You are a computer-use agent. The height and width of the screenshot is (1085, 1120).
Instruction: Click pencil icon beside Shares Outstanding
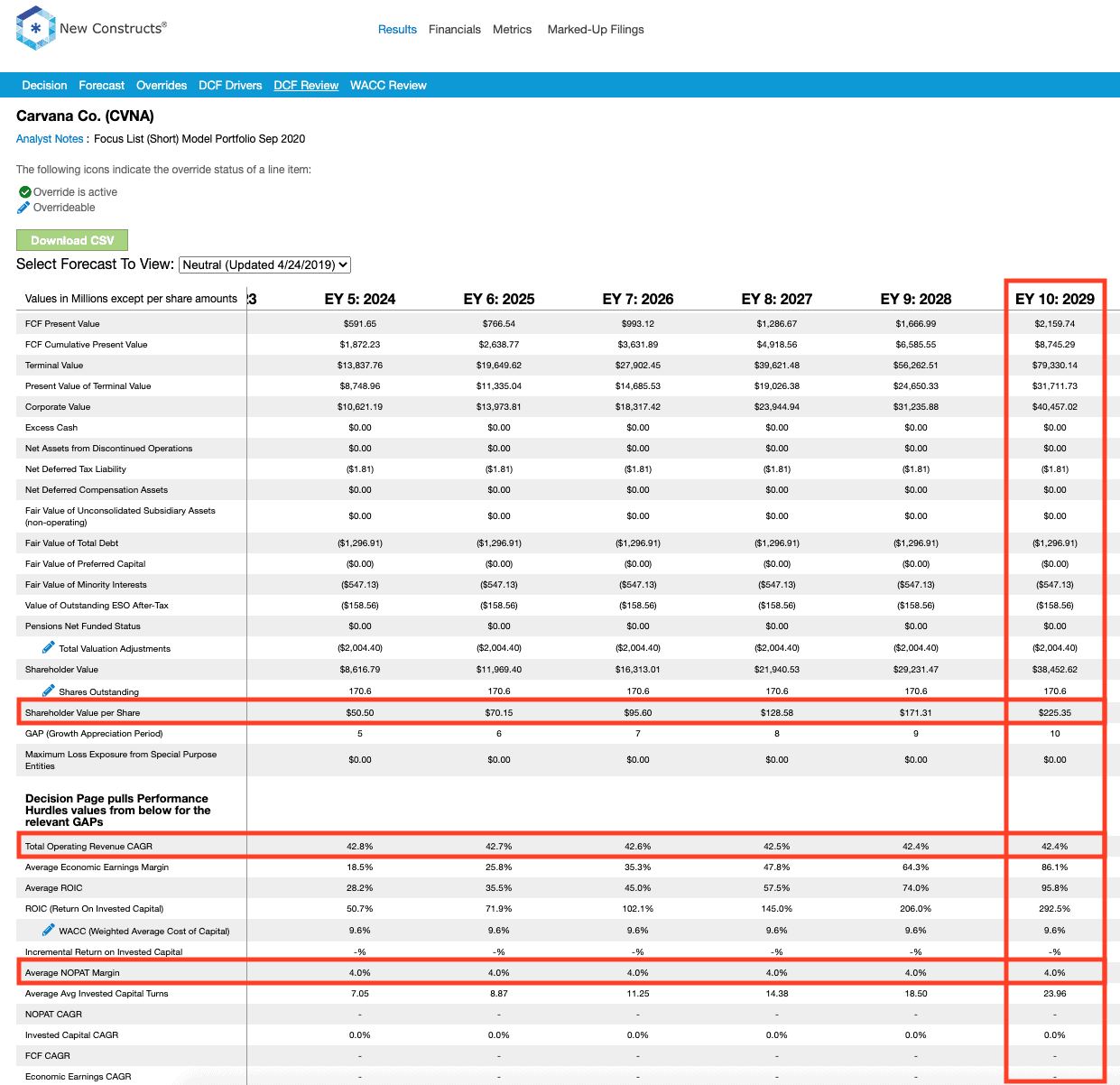coord(49,691)
